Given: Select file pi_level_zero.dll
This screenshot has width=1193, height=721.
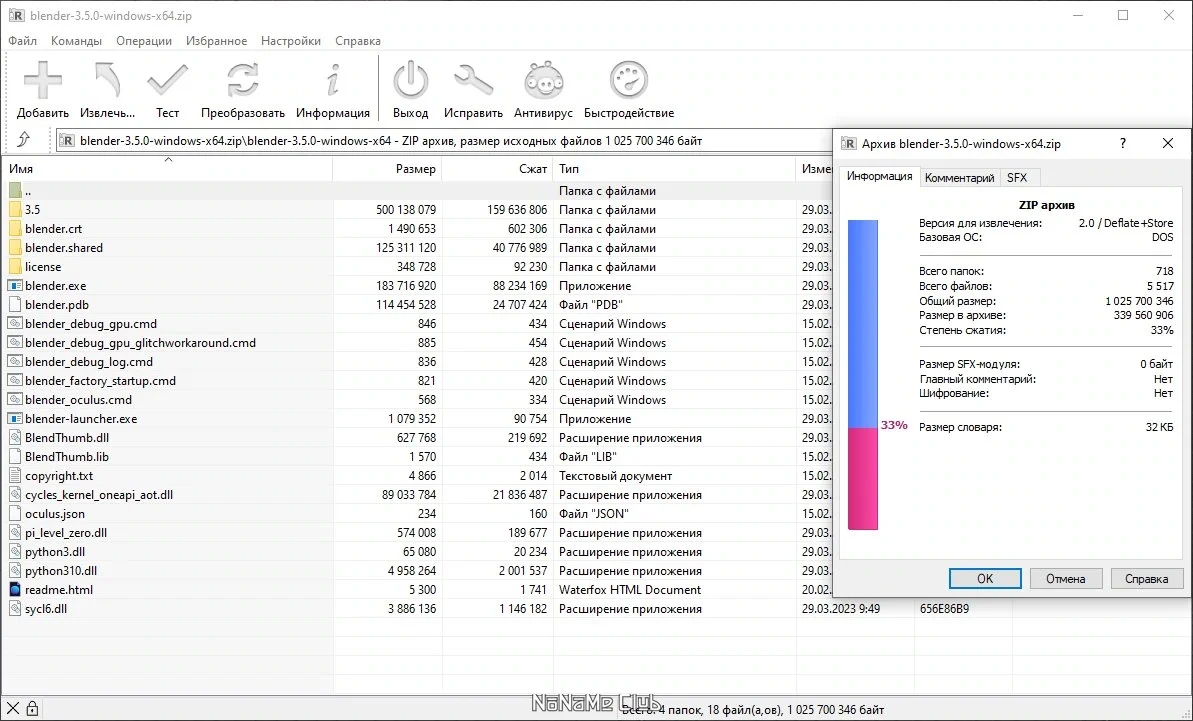Looking at the screenshot, I should pos(66,533).
